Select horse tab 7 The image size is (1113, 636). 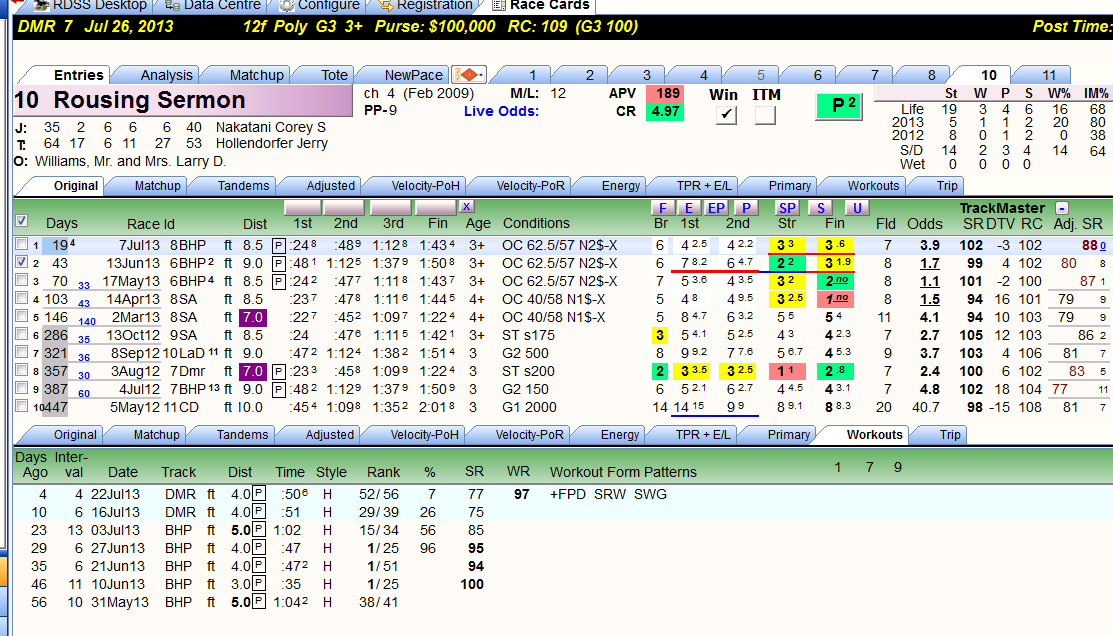[874, 75]
